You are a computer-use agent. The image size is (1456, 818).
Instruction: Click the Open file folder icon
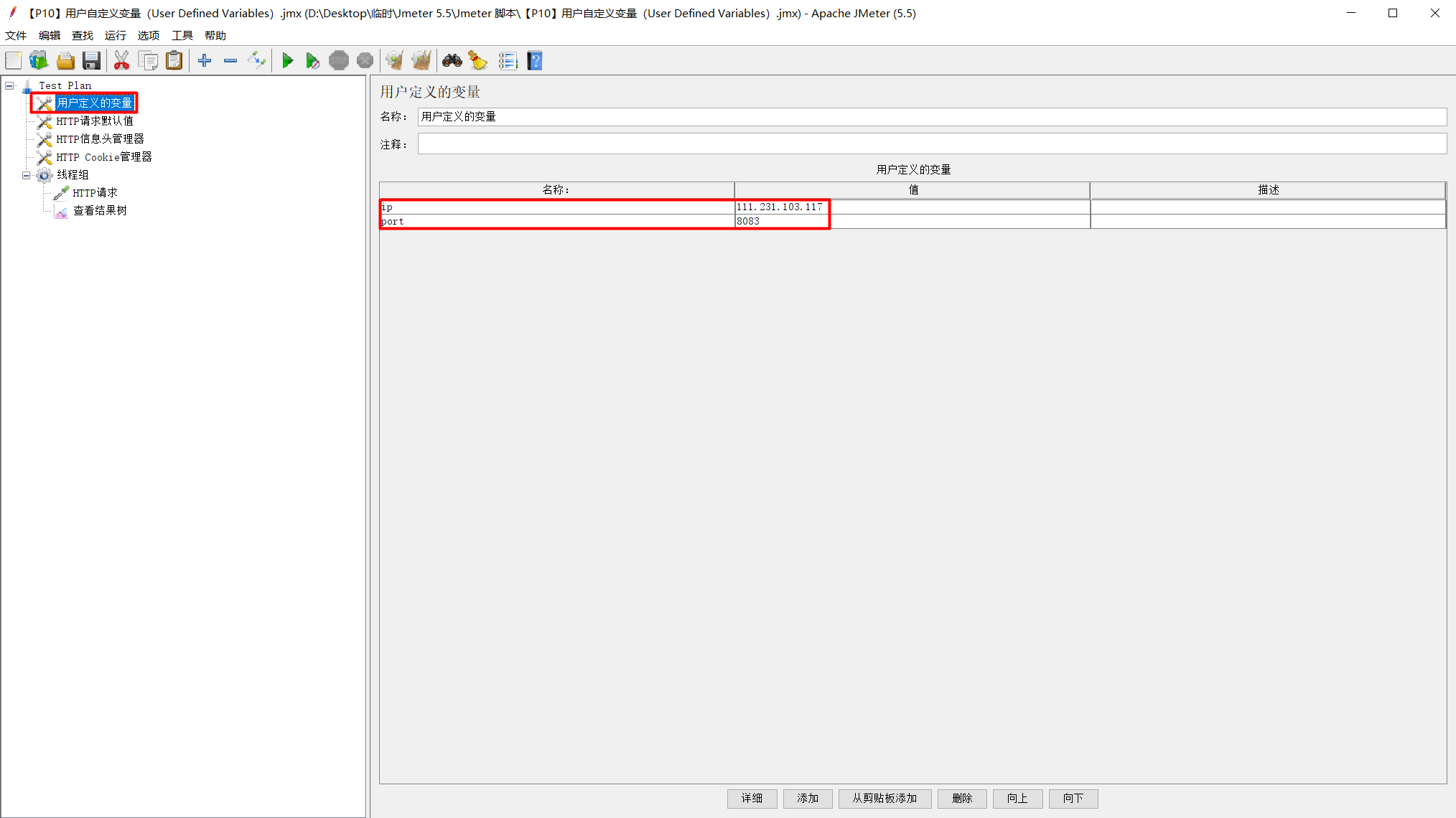tap(65, 61)
